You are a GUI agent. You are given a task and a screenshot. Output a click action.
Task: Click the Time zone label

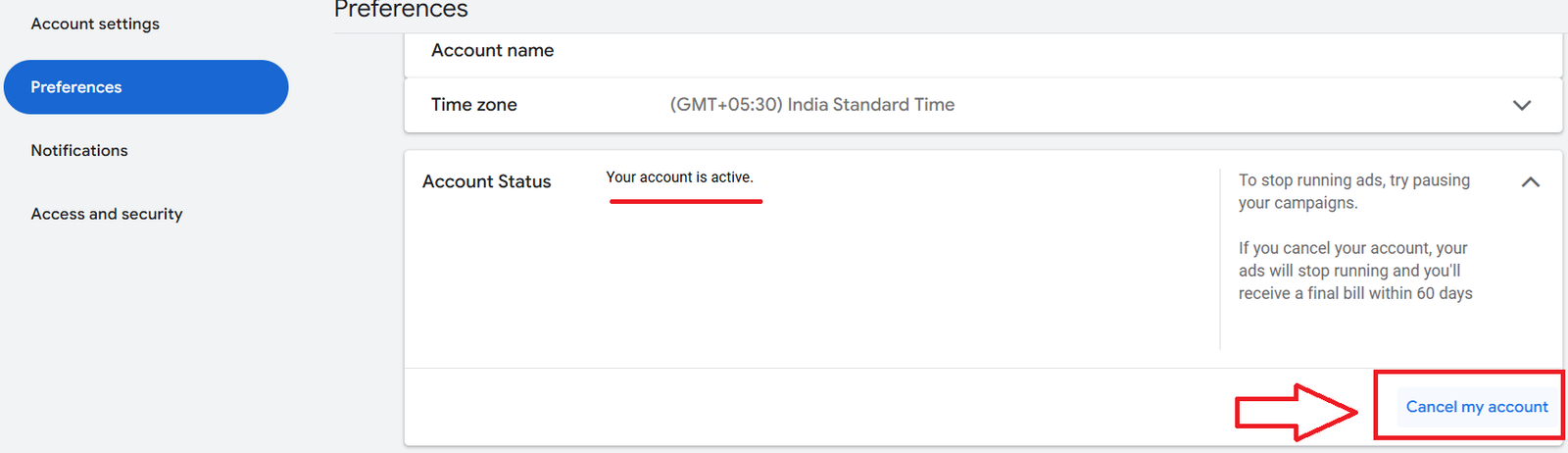473,105
